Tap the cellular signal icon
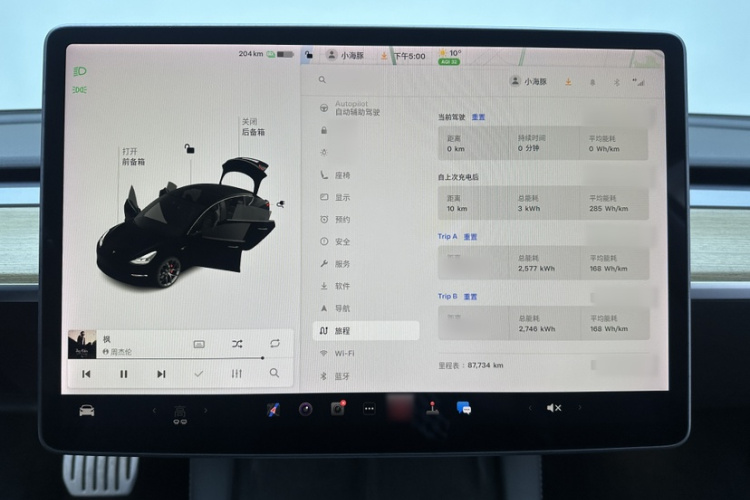Viewport: 750px width, 500px height. tap(639, 82)
